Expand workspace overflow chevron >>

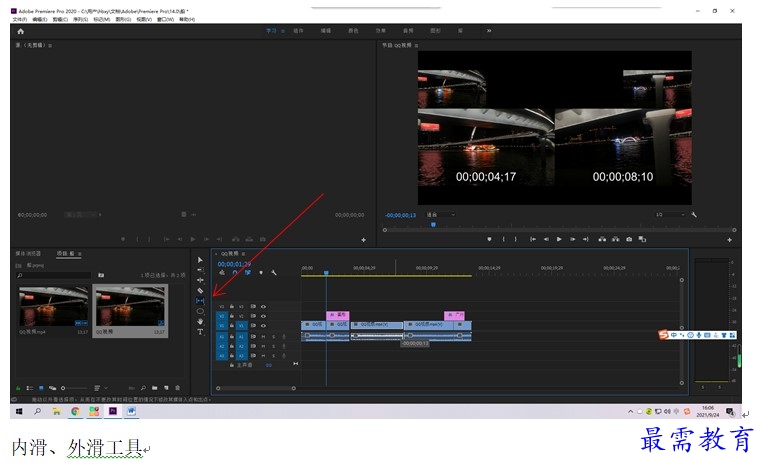click(489, 31)
